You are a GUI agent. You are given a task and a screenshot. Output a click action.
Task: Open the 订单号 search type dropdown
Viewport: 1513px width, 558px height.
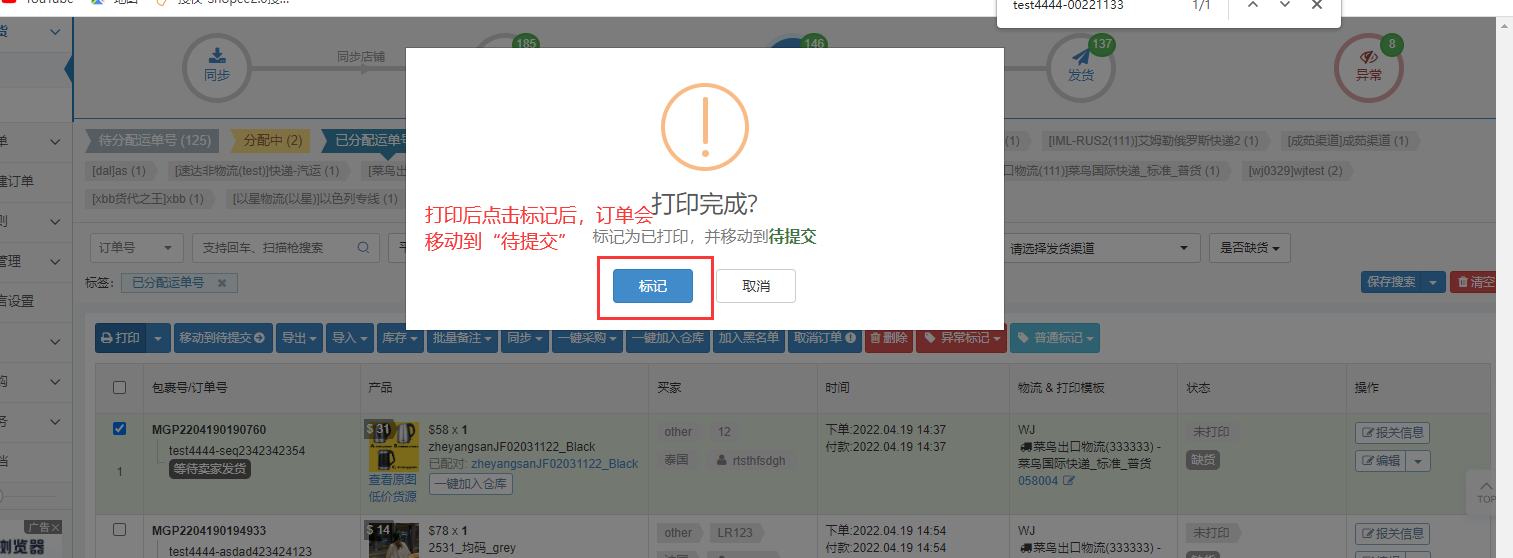(x=136, y=247)
